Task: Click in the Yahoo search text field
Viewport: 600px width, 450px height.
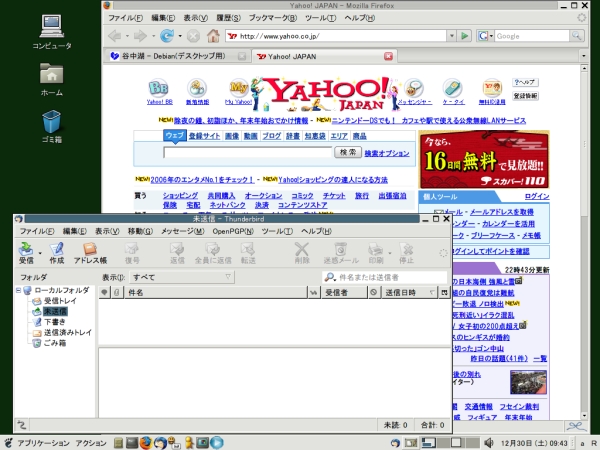Action: click(x=248, y=152)
